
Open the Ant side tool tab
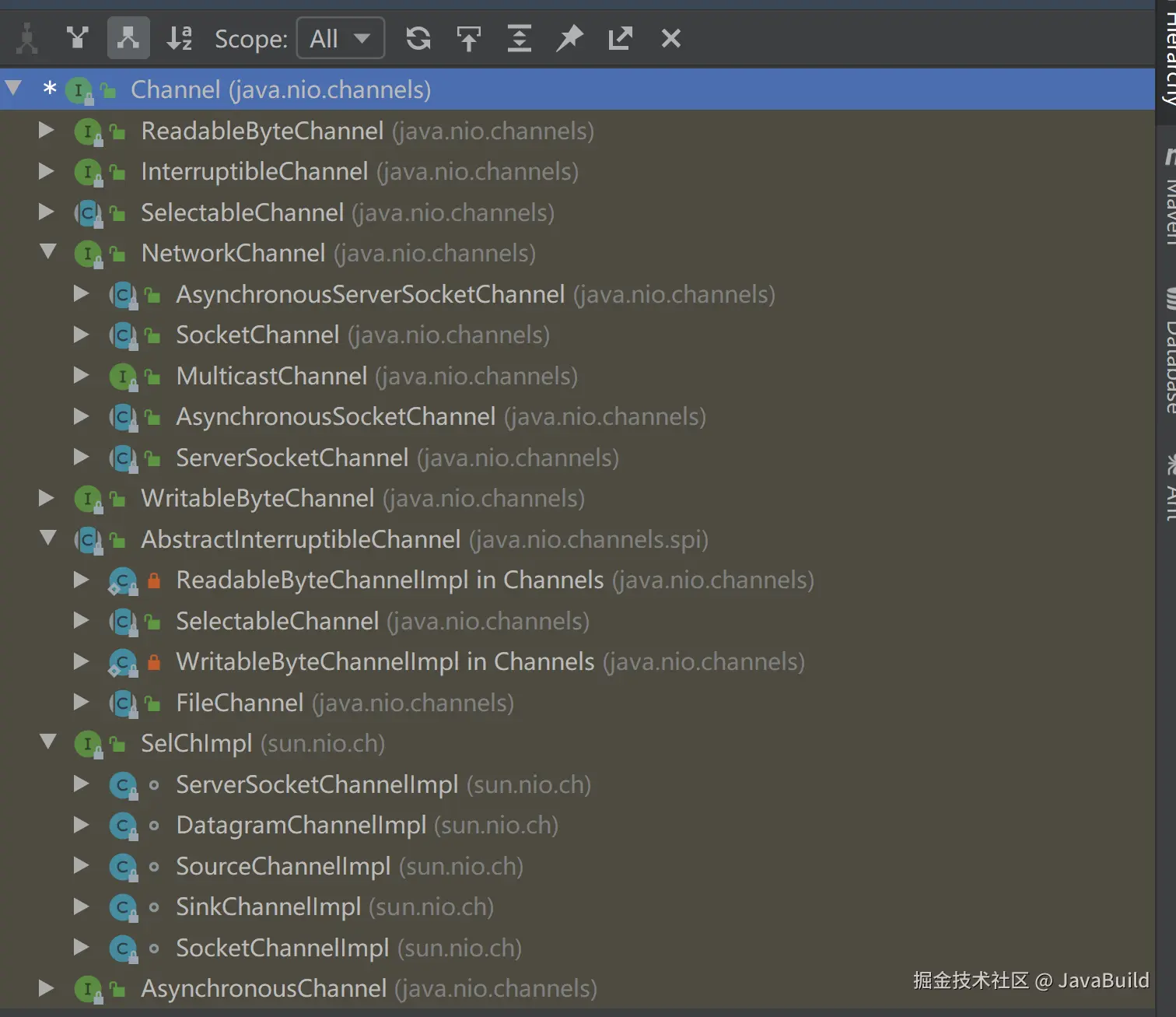pyautogui.click(x=1166, y=489)
